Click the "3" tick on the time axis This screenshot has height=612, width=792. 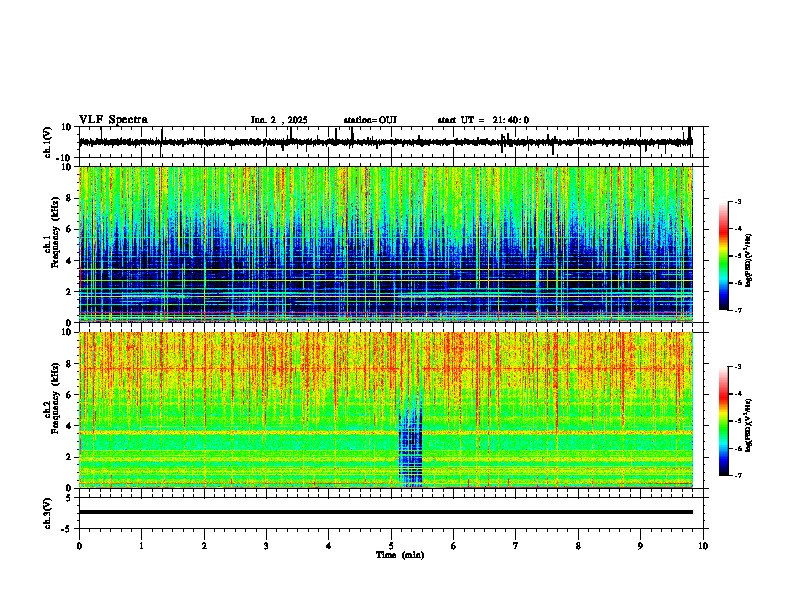click(266, 546)
